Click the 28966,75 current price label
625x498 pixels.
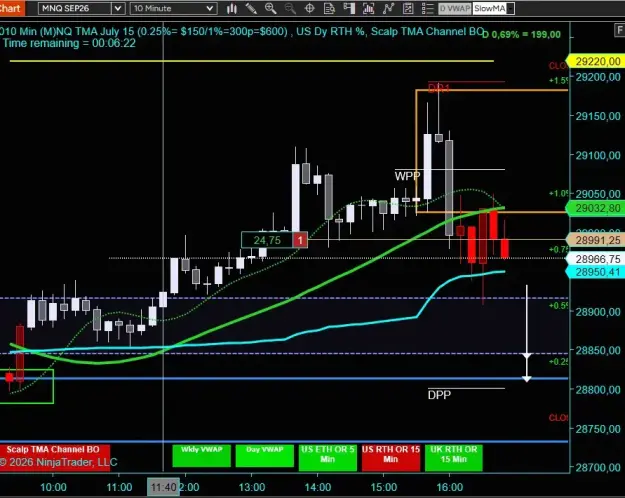click(x=596, y=259)
